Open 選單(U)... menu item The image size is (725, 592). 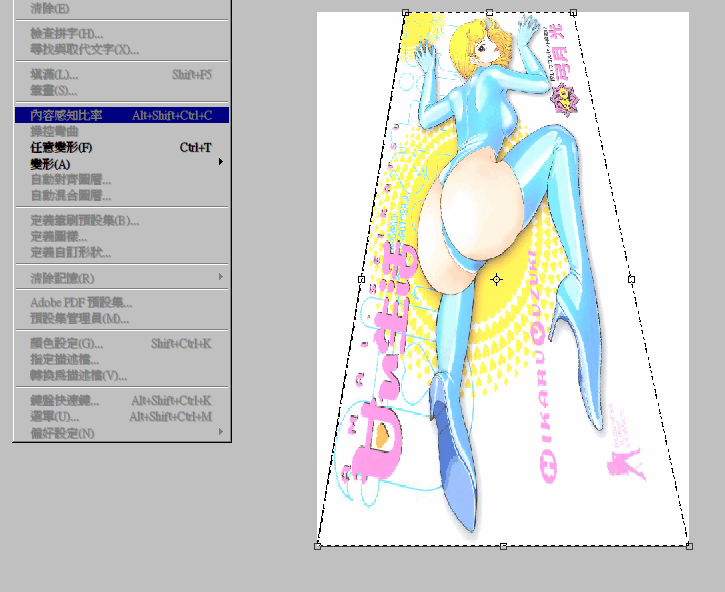coord(122,417)
